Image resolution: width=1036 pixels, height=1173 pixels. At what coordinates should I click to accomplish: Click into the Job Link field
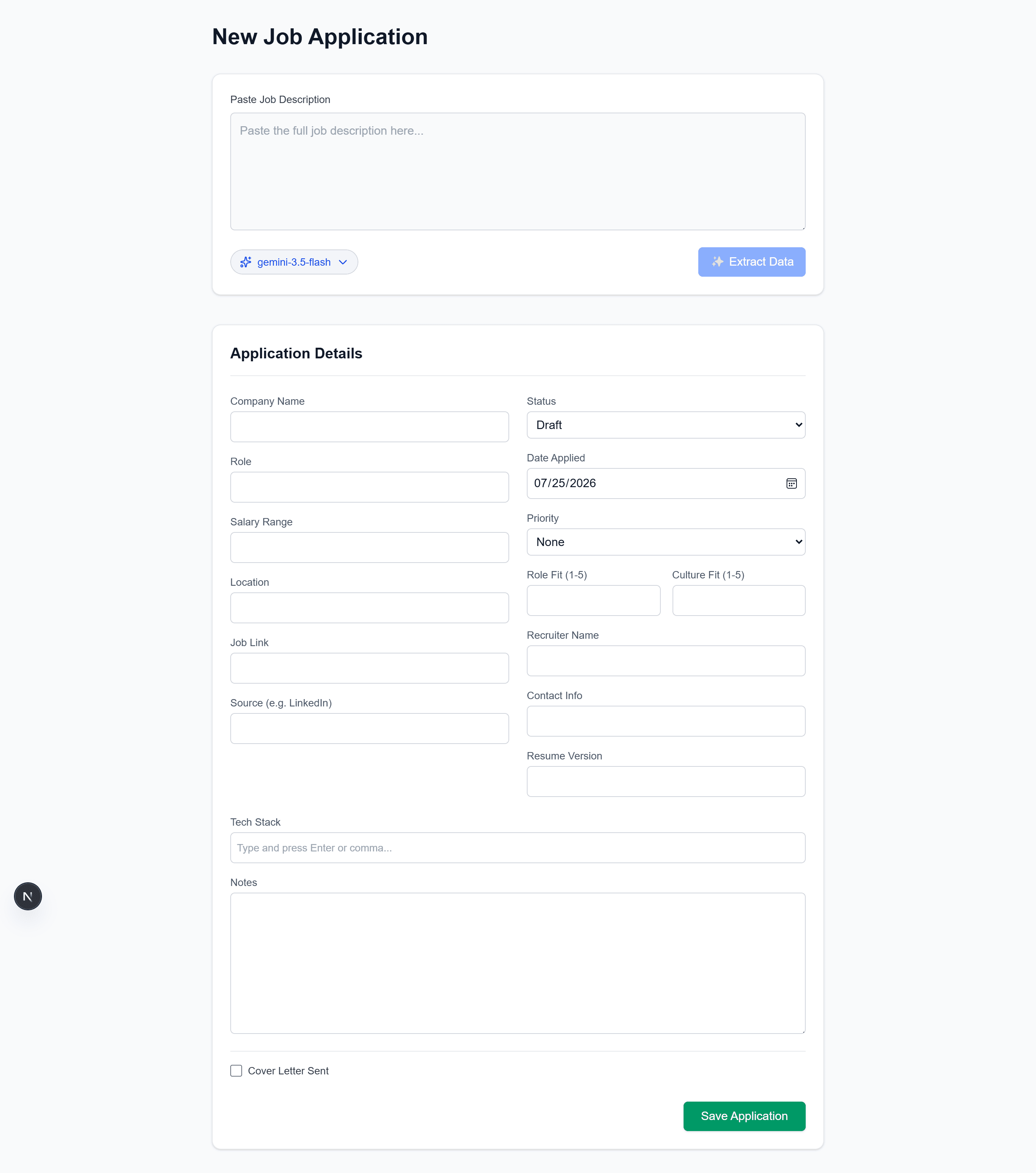pos(369,668)
